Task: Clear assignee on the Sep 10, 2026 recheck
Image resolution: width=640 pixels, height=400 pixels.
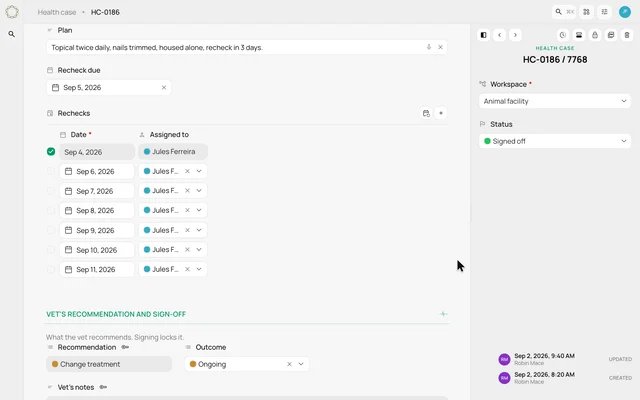Action: click(187, 249)
